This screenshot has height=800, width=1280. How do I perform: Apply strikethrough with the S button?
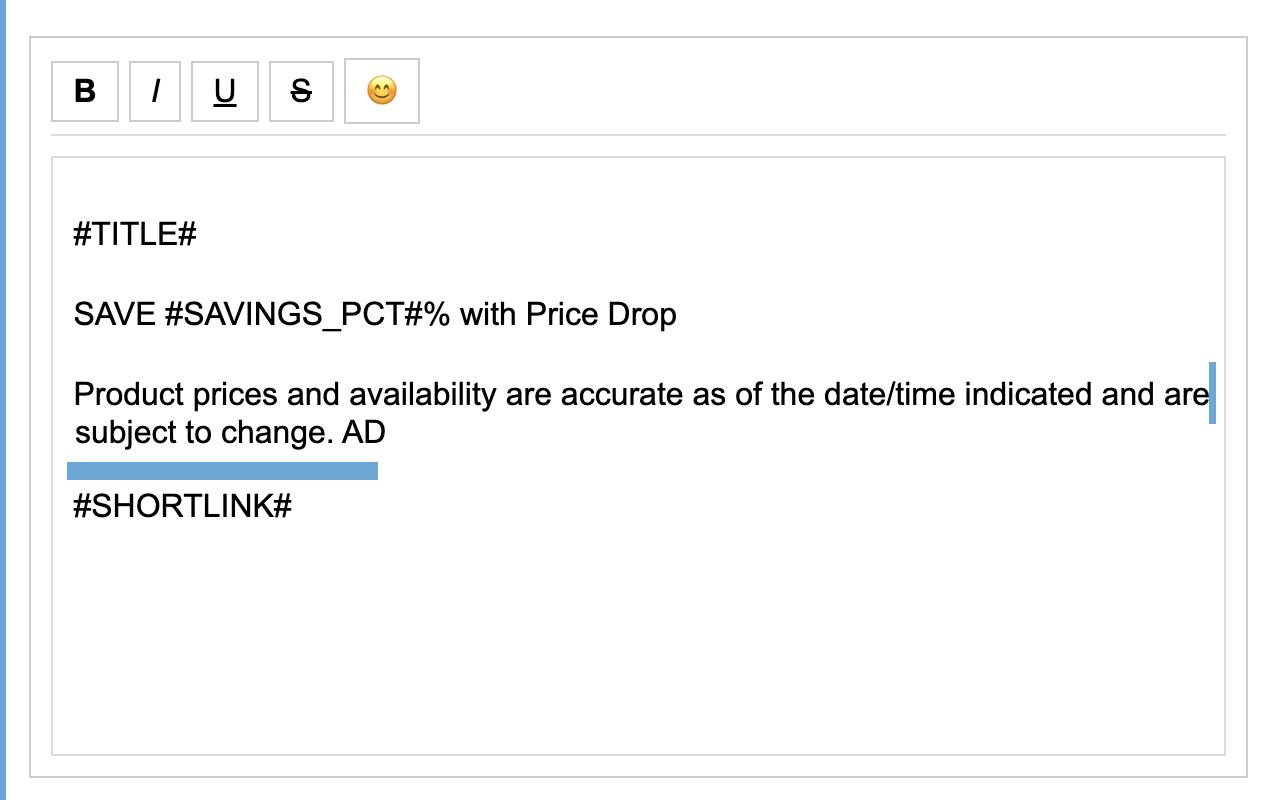pyautogui.click(x=301, y=92)
